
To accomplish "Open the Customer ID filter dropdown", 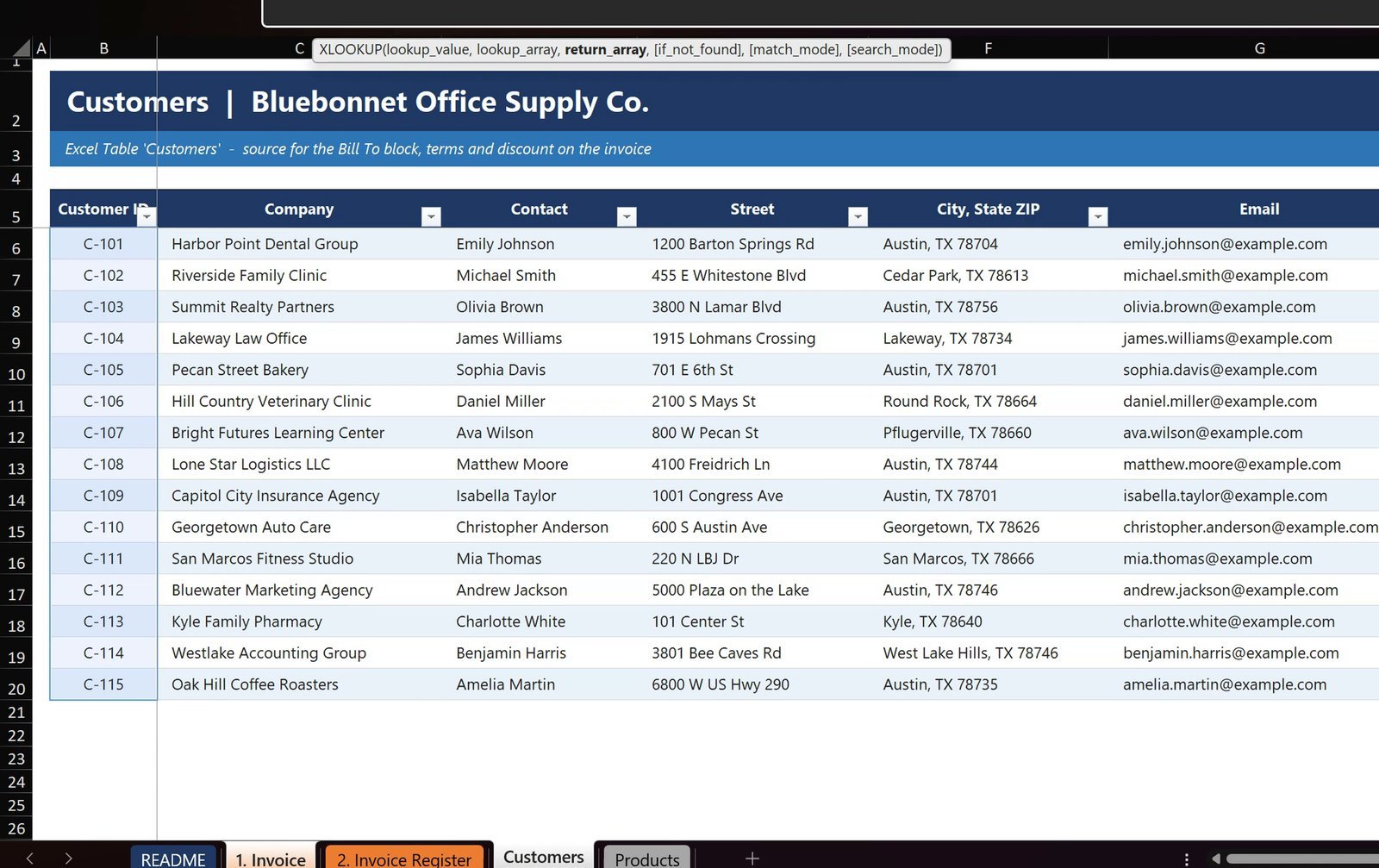I will [x=147, y=216].
